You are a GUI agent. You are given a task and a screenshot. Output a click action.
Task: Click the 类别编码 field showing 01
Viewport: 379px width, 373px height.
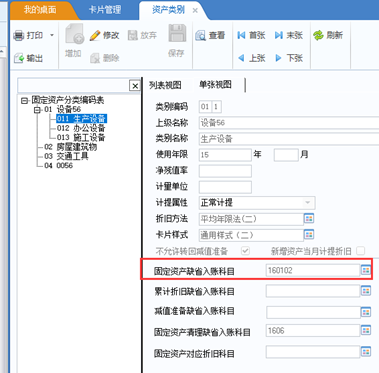[205, 107]
